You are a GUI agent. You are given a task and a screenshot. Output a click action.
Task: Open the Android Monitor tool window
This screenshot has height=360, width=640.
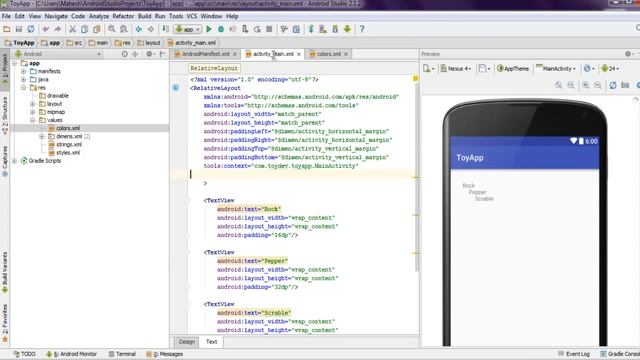[x=71, y=354]
